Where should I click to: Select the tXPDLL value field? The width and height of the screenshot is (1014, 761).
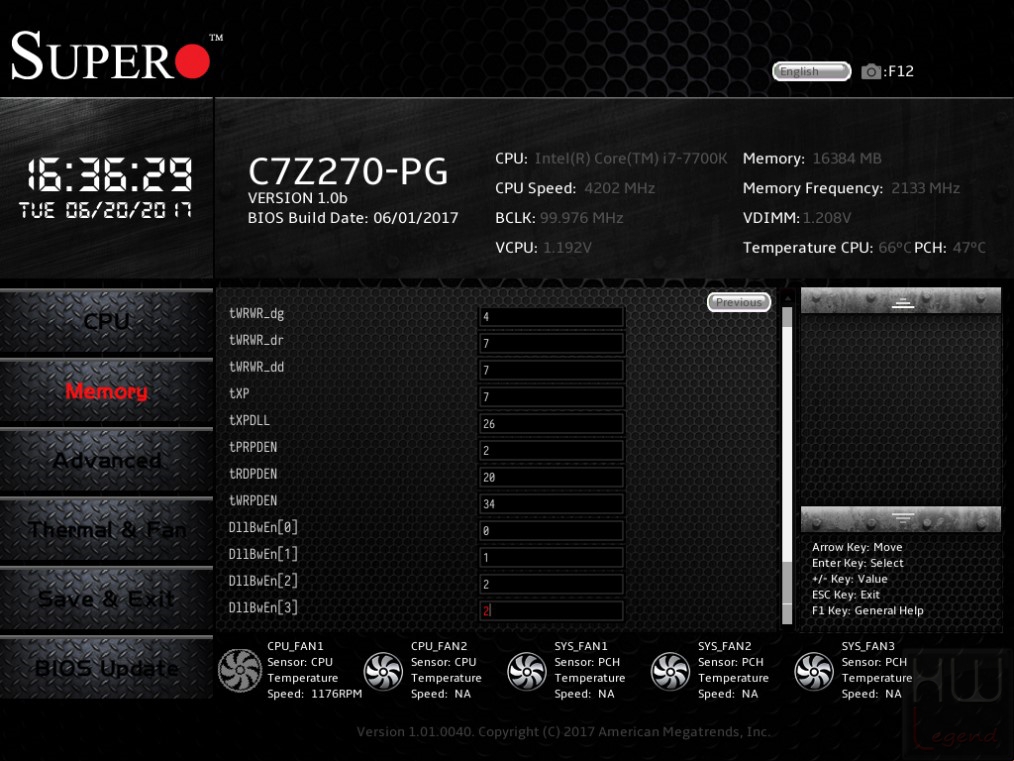click(x=551, y=423)
